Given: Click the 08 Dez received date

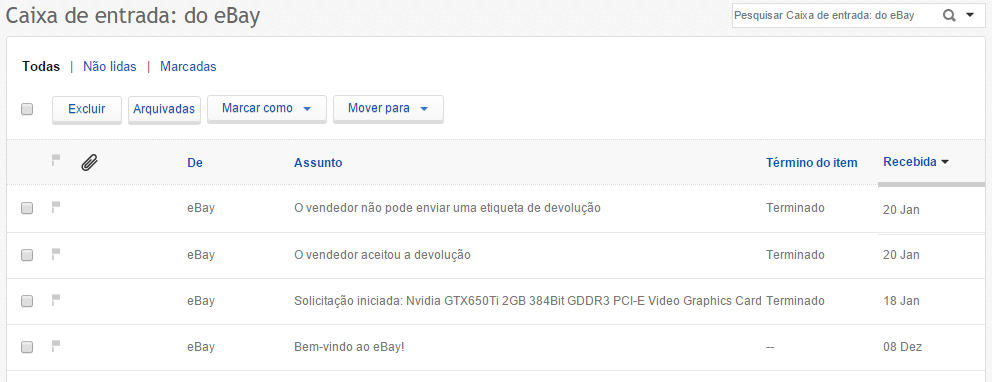Looking at the screenshot, I should pyautogui.click(x=903, y=347).
